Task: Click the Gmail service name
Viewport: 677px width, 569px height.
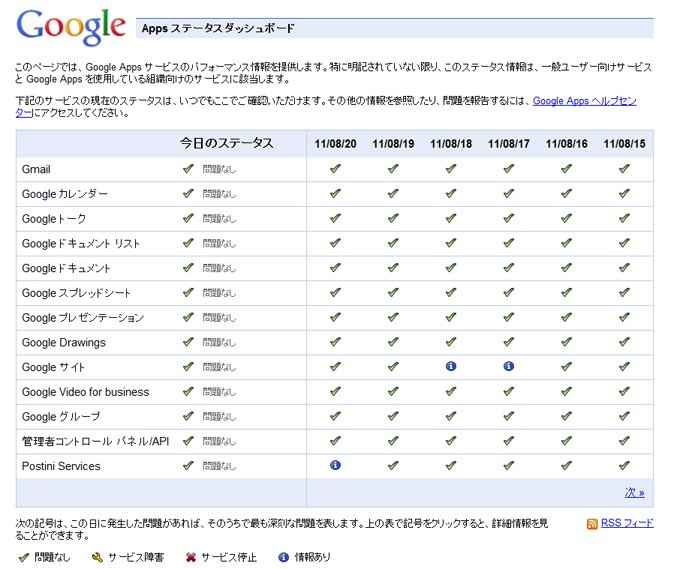Action: click(x=36, y=169)
